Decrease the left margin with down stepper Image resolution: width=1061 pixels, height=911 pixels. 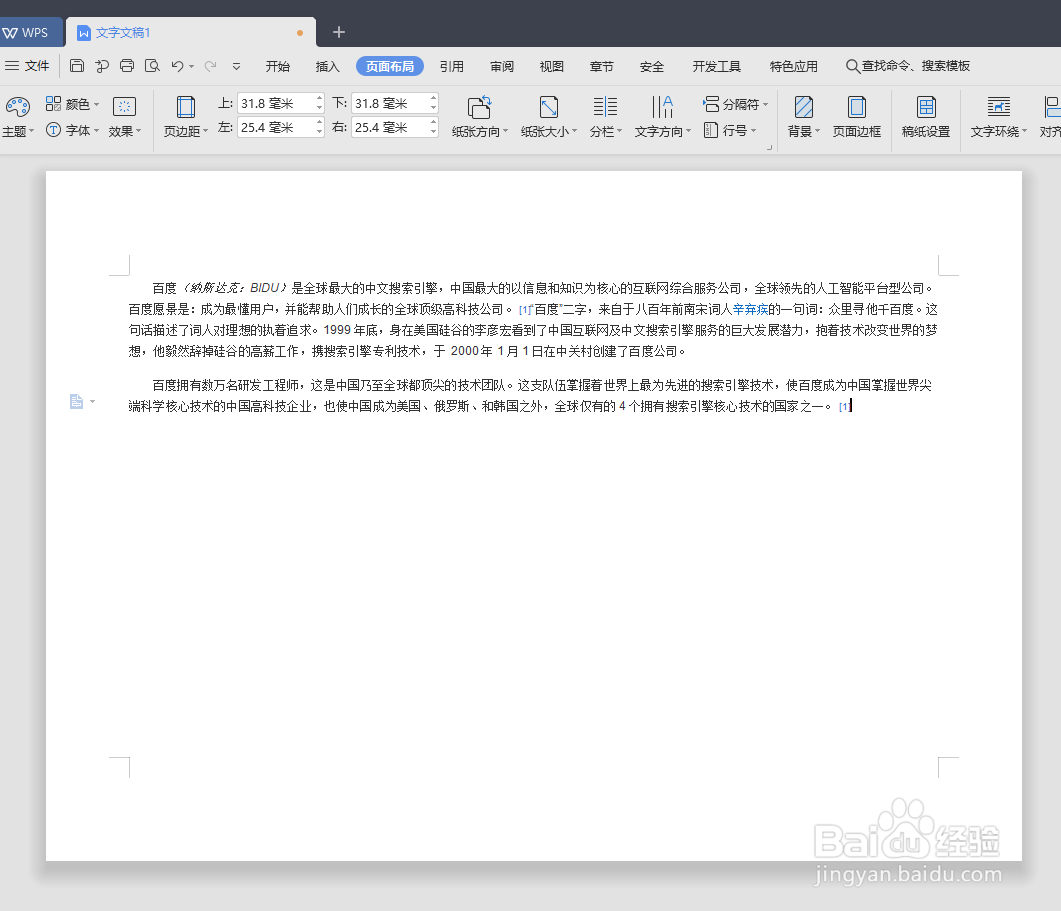point(319,133)
